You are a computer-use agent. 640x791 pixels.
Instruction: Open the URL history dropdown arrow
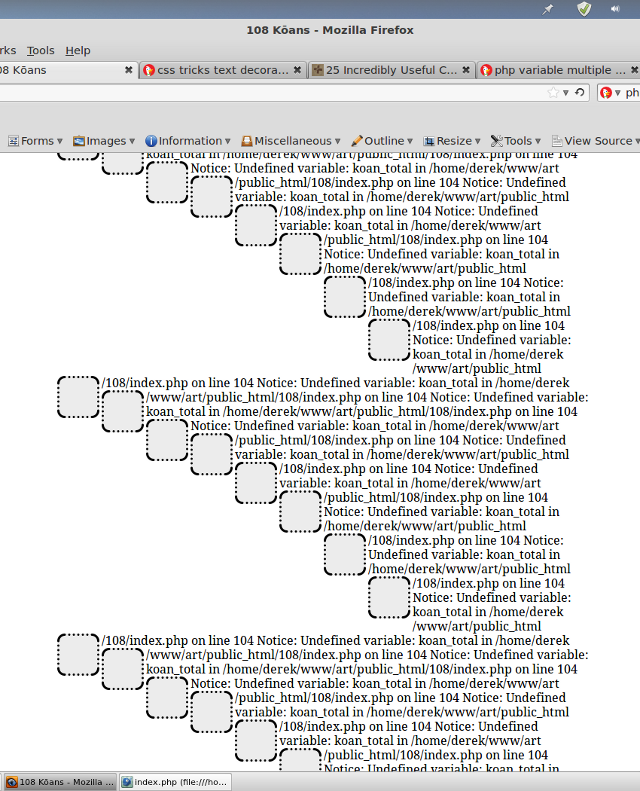[x=566, y=93]
